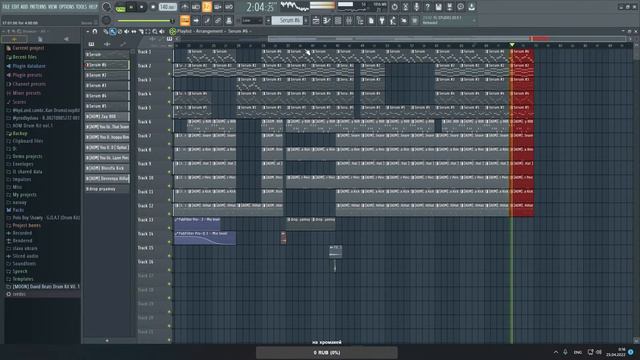Select the paint brush tool in playlist

click(113, 31)
